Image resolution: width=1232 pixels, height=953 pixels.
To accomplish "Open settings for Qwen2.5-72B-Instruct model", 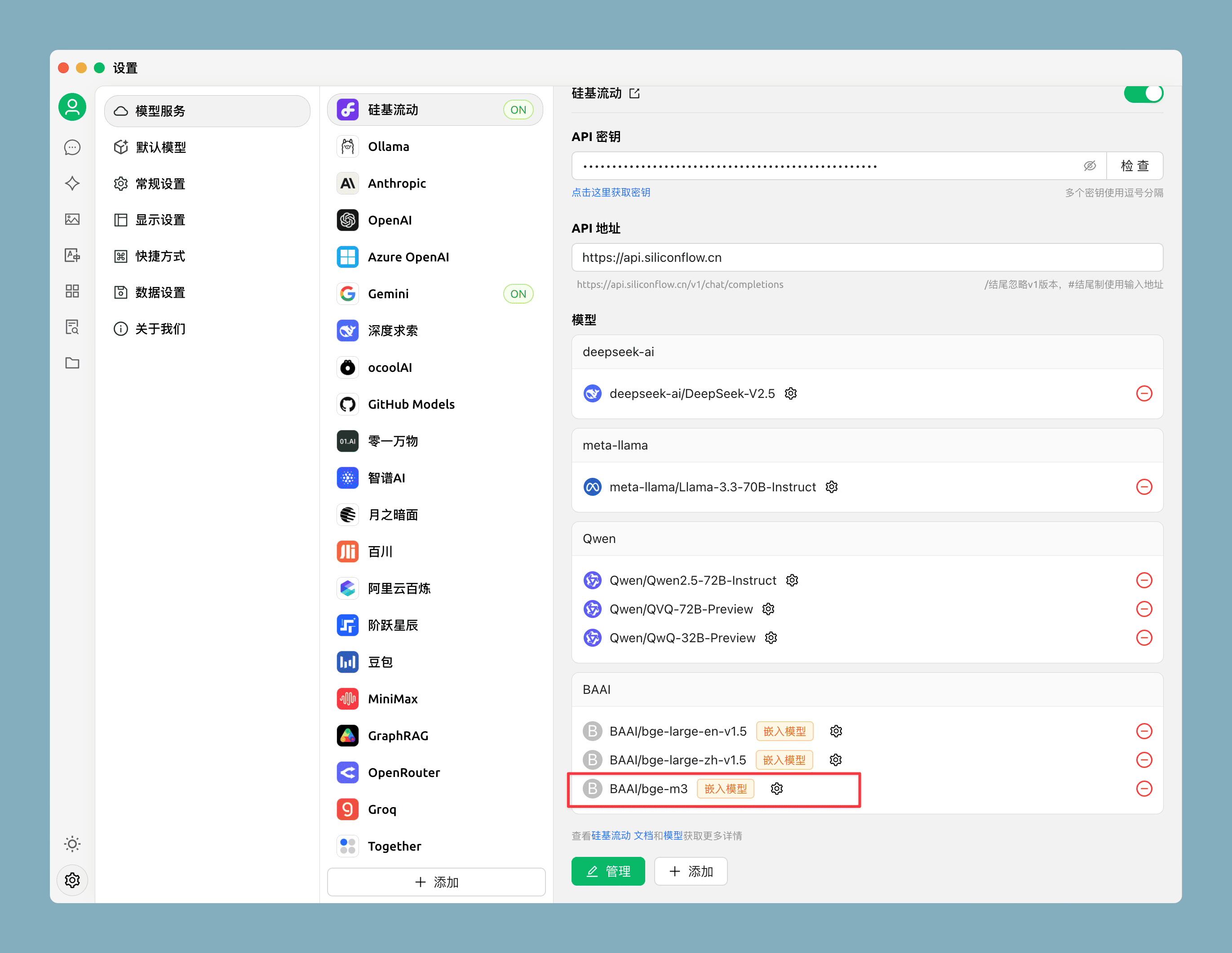I will point(792,580).
